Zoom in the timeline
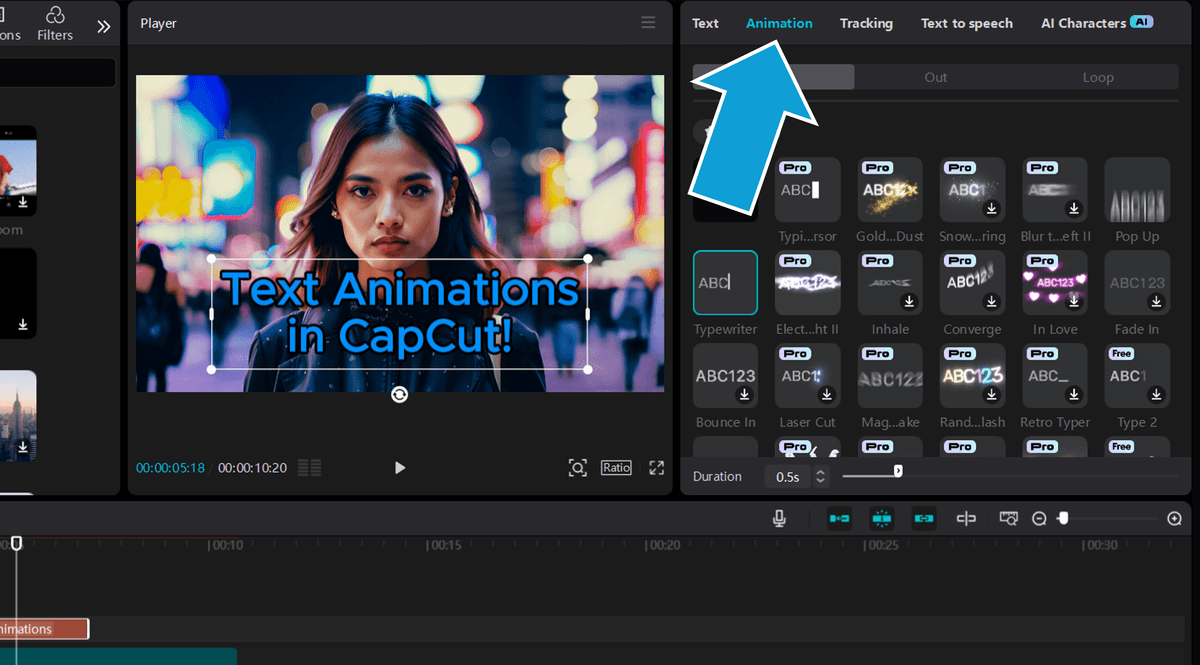 1175,518
